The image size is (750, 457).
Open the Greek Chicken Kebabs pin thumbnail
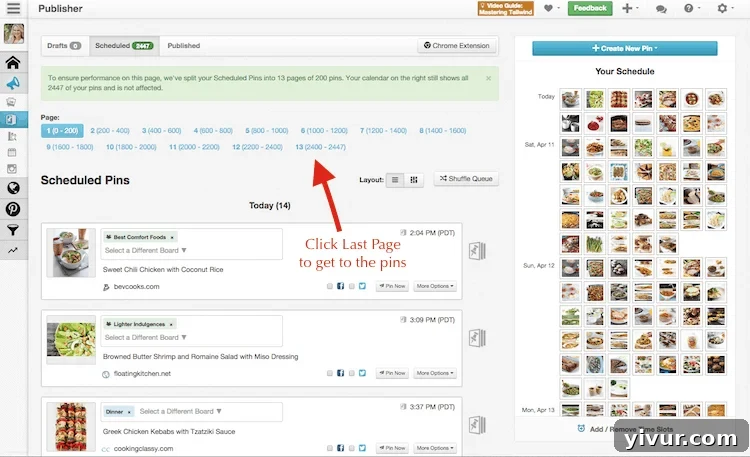pos(71,427)
